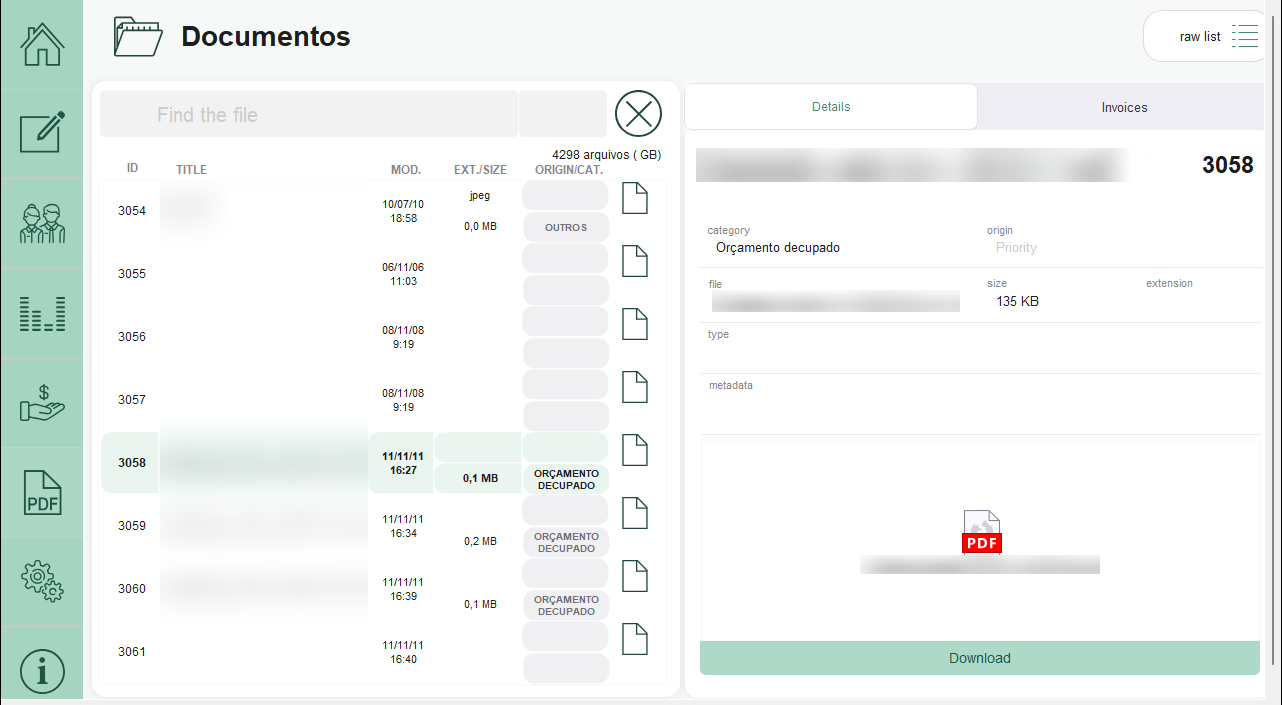Click the 11/11/11 16:34 modified date
Viewport: 1282px width, 705px height.
[403, 526]
